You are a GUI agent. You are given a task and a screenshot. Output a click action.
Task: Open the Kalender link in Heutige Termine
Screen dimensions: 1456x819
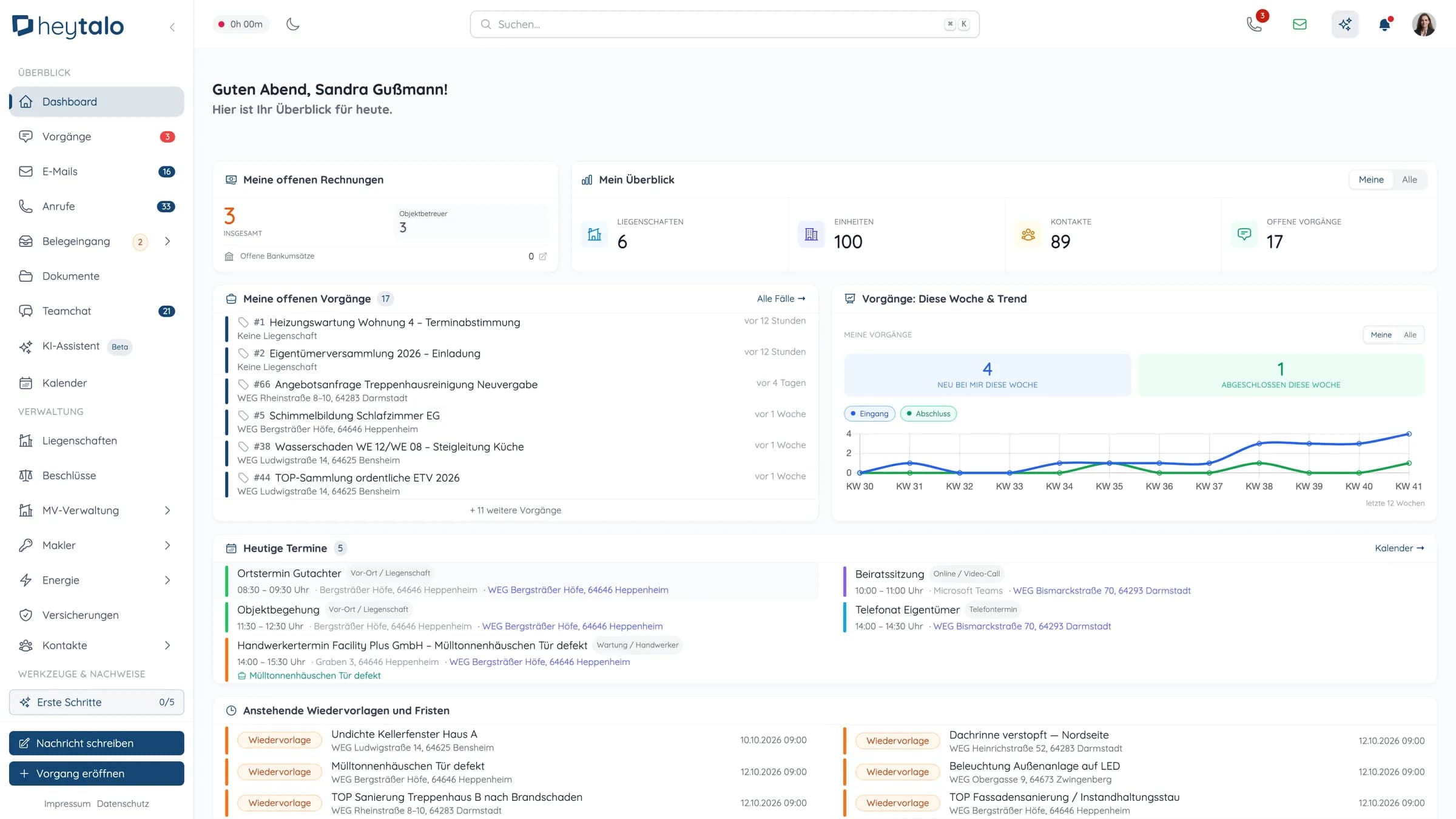click(x=1400, y=548)
